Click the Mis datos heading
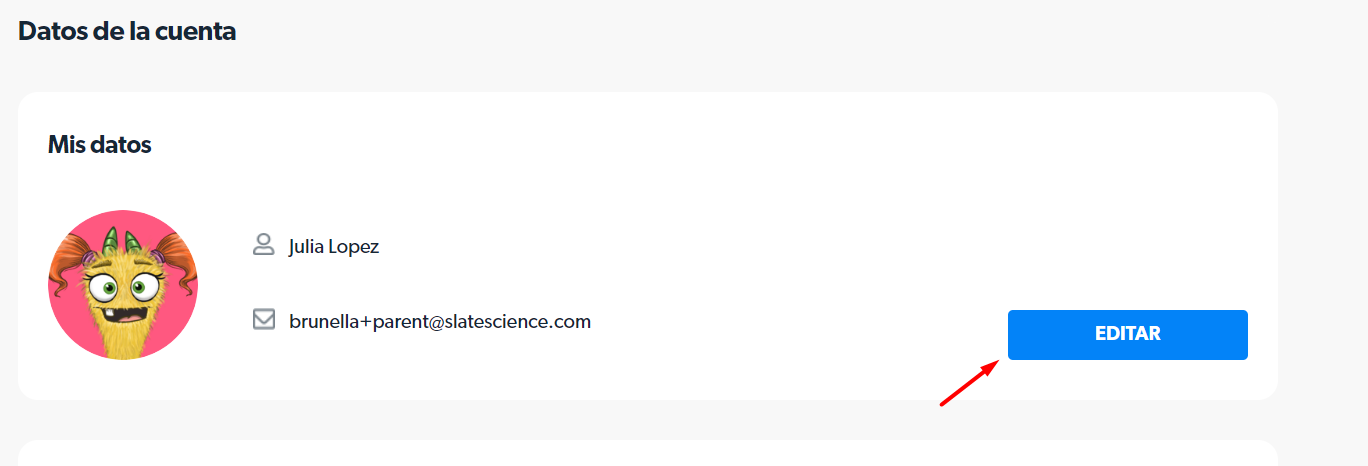Image resolution: width=1368 pixels, height=466 pixels. (x=100, y=145)
